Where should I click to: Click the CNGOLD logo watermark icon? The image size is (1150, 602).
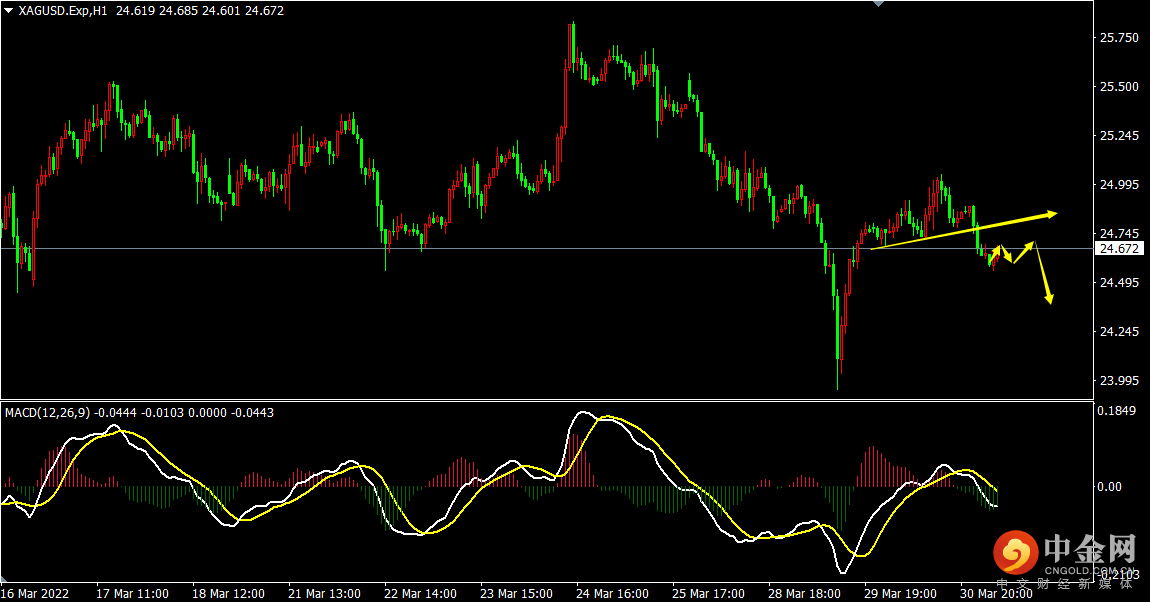[1015, 551]
